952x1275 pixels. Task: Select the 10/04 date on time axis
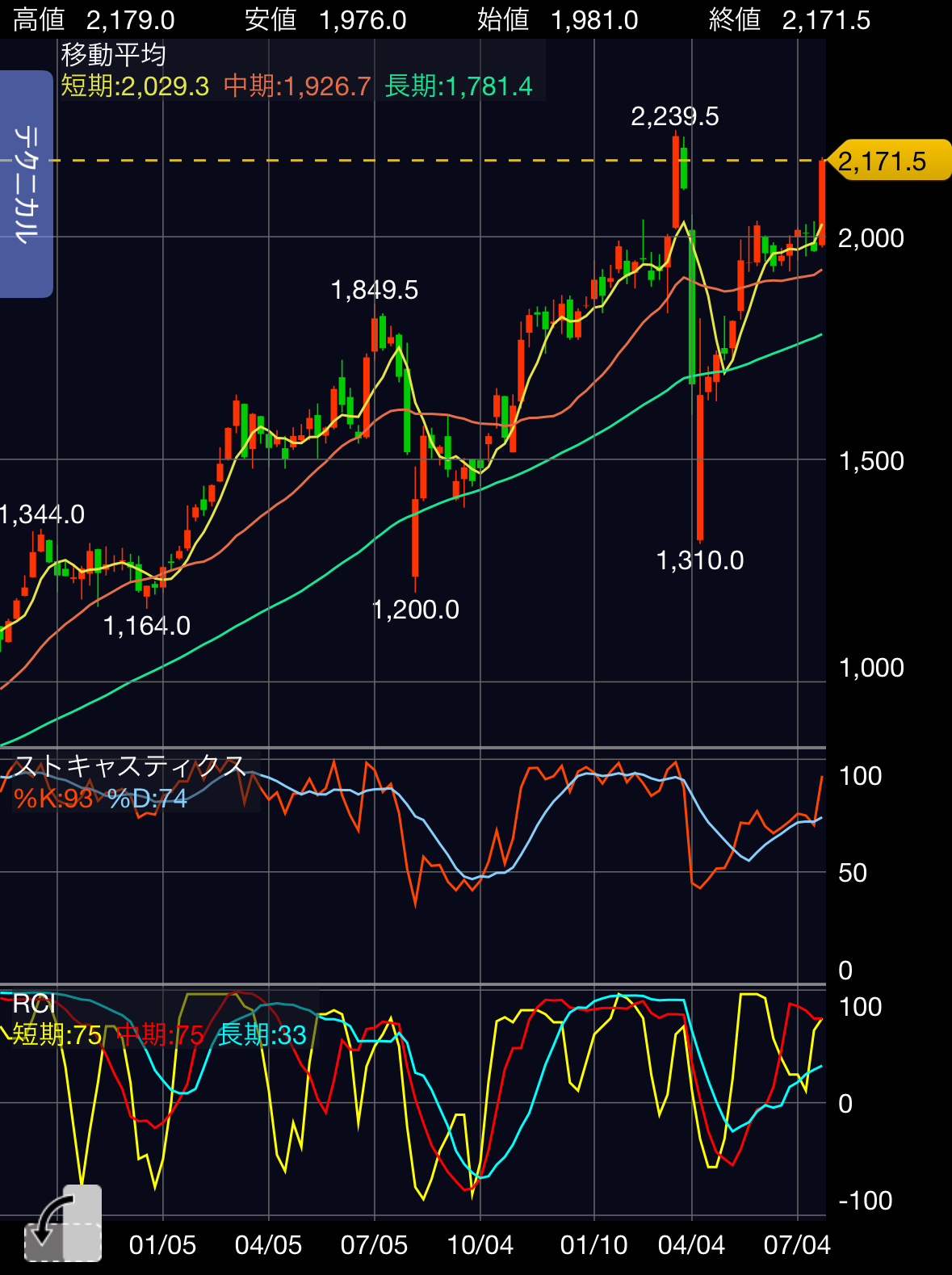[x=480, y=1245]
